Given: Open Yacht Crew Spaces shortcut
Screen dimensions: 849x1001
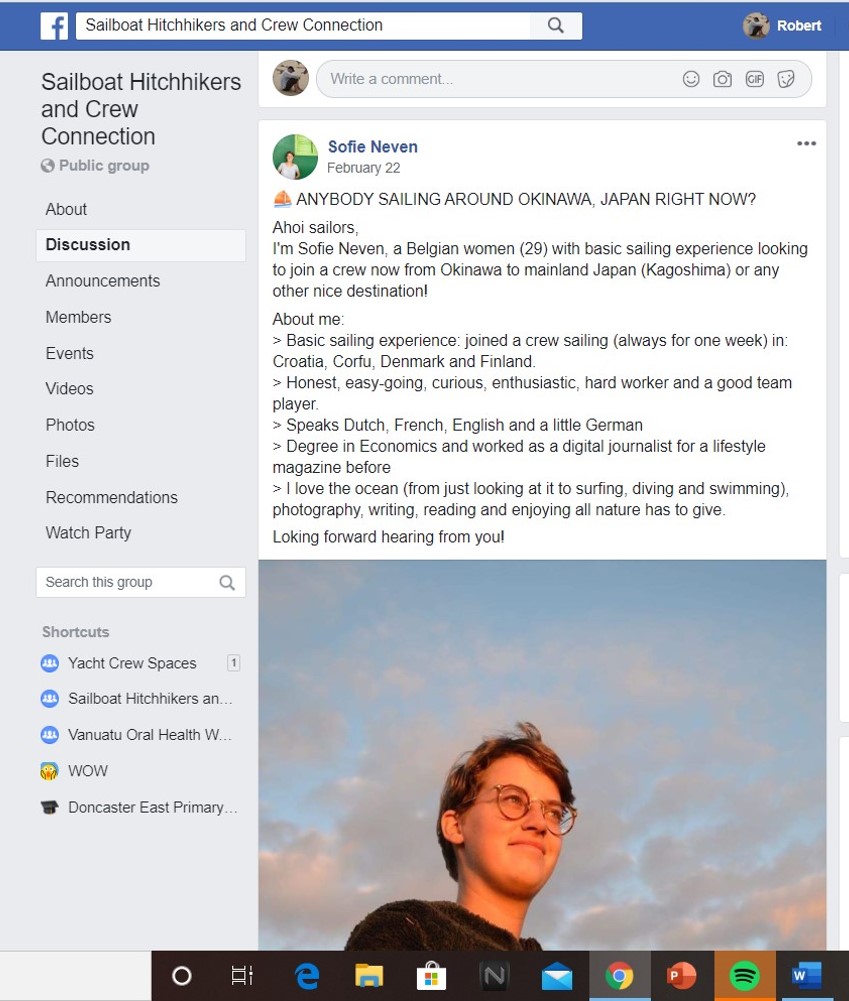Looking at the screenshot, I should [x=132, y=663].
